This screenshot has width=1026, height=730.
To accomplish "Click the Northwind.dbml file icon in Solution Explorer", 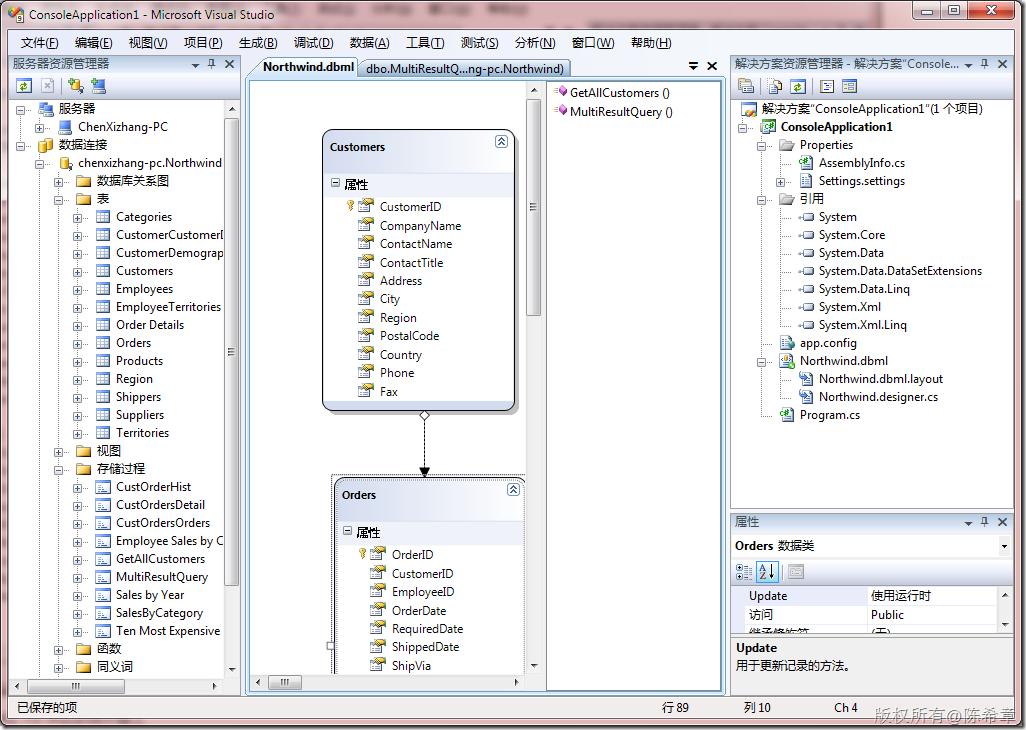I will click(787, 360).
